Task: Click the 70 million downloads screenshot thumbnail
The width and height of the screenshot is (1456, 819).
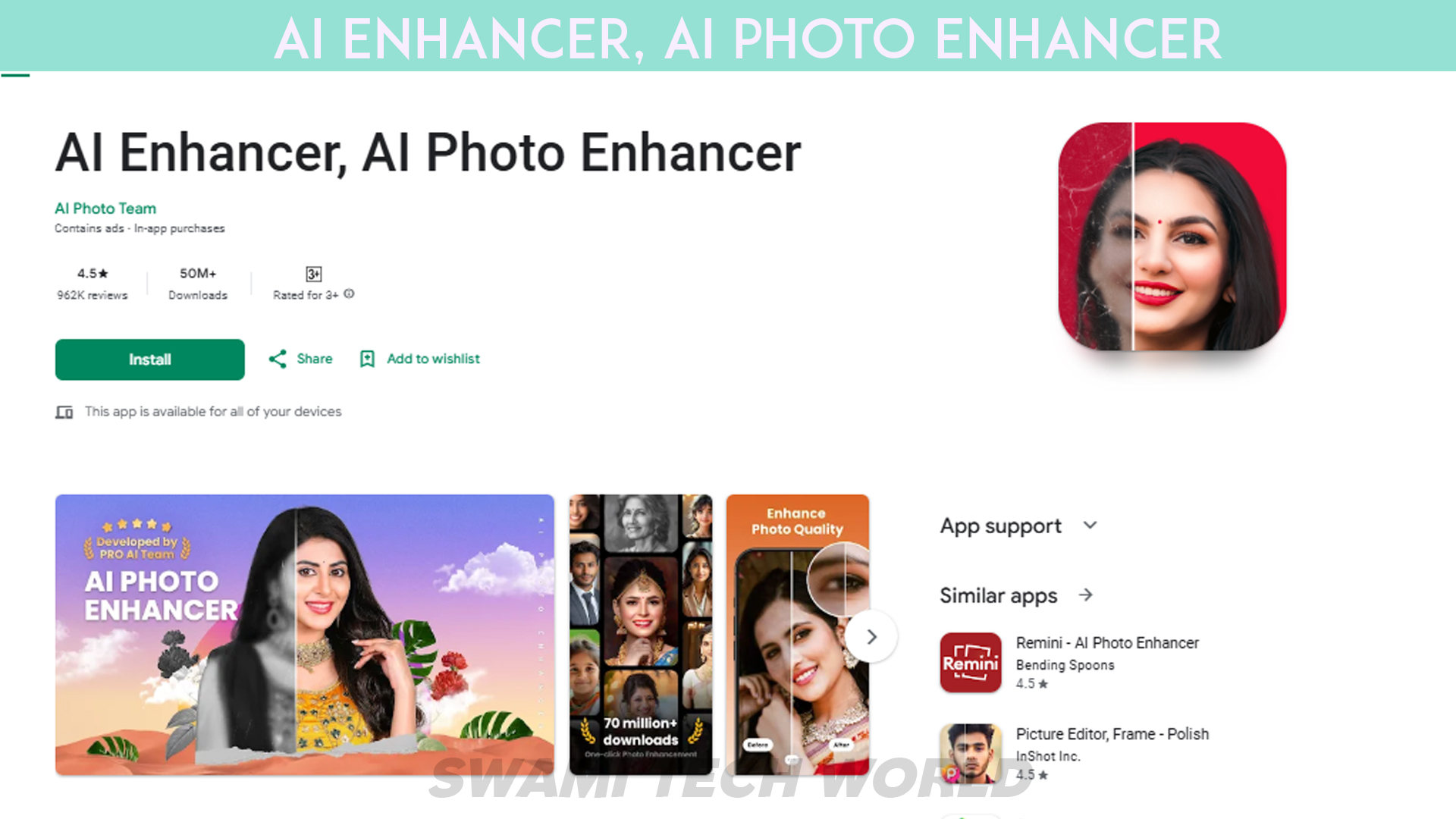Action: point(640,635)
